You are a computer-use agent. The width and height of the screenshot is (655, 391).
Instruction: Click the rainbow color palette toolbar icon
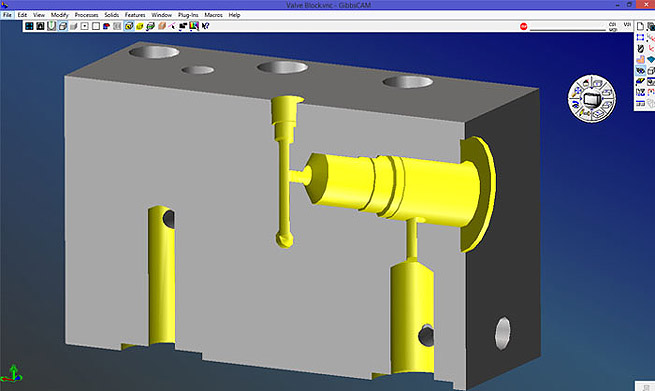194,26
